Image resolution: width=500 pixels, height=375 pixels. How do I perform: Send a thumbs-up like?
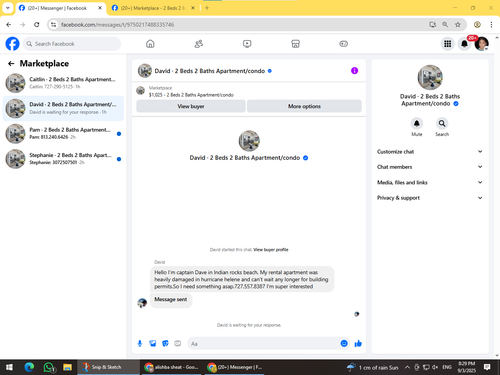[x=358, y=344]
